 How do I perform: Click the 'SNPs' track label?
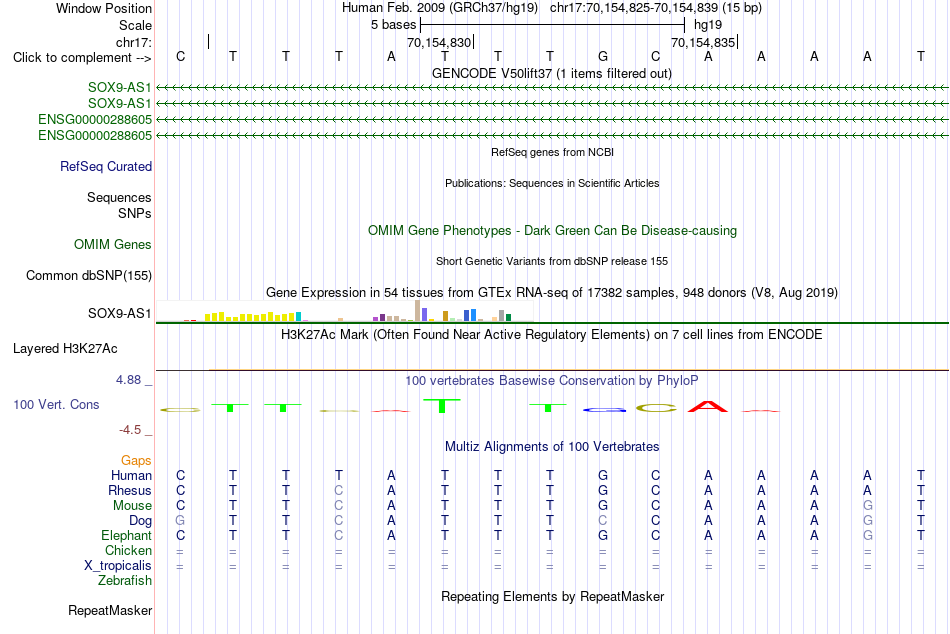pyautogui.click(x=135, y=213)
